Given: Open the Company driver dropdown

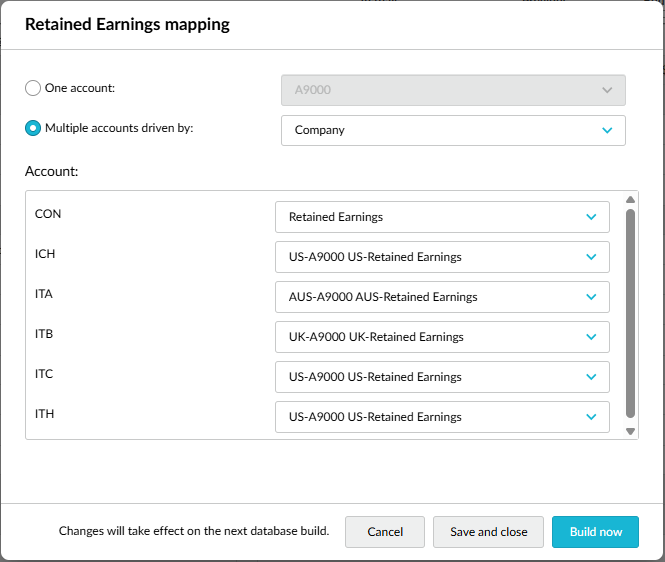Looking at the screenshot, I should pos(452,130).
